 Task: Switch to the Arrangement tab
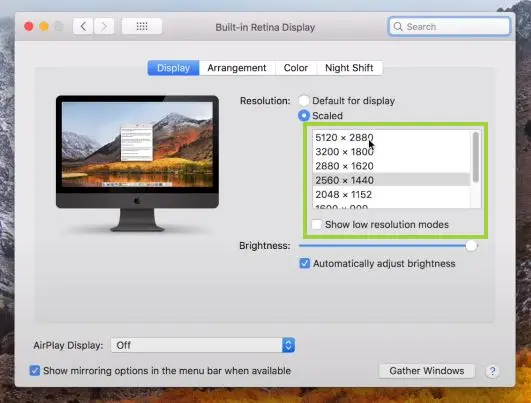point(237,68)
